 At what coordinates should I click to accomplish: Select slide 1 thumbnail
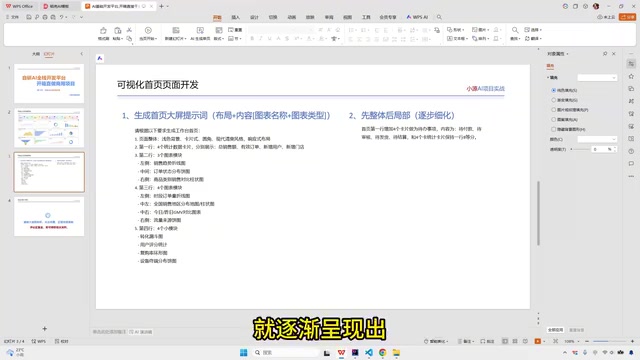tap(49, 83)
